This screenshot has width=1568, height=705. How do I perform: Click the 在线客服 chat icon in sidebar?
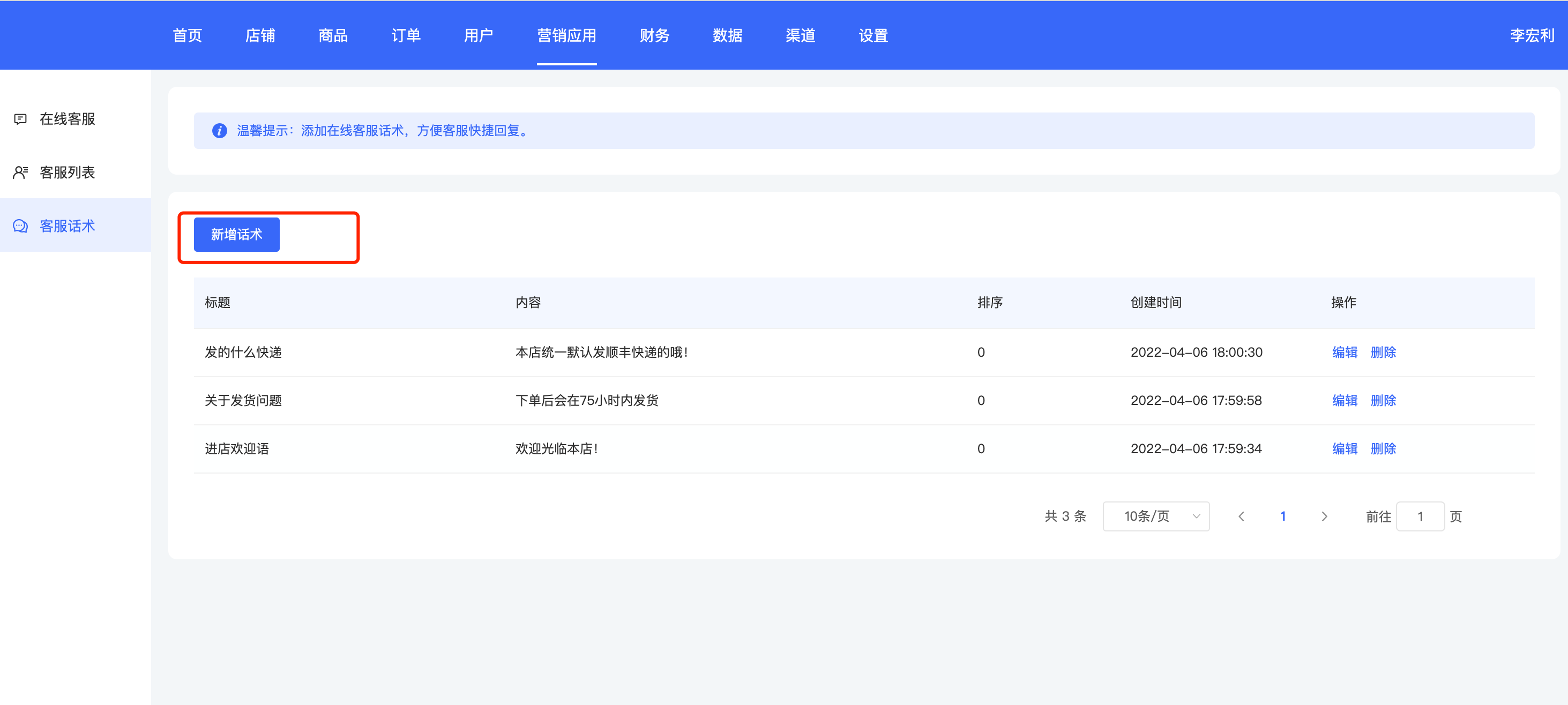(x=20, y=119)
